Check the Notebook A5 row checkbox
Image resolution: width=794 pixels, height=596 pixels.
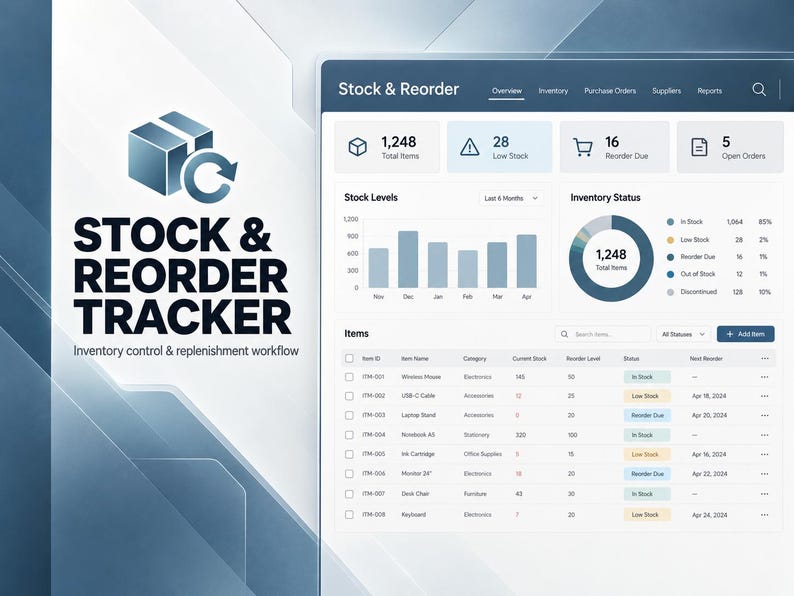click(x=349, y=435)
